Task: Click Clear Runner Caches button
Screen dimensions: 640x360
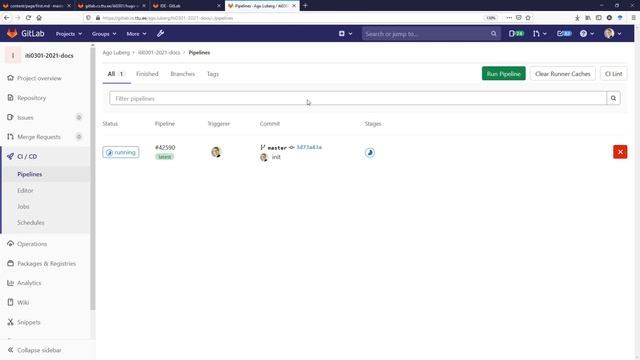Action: pos(562,74)
